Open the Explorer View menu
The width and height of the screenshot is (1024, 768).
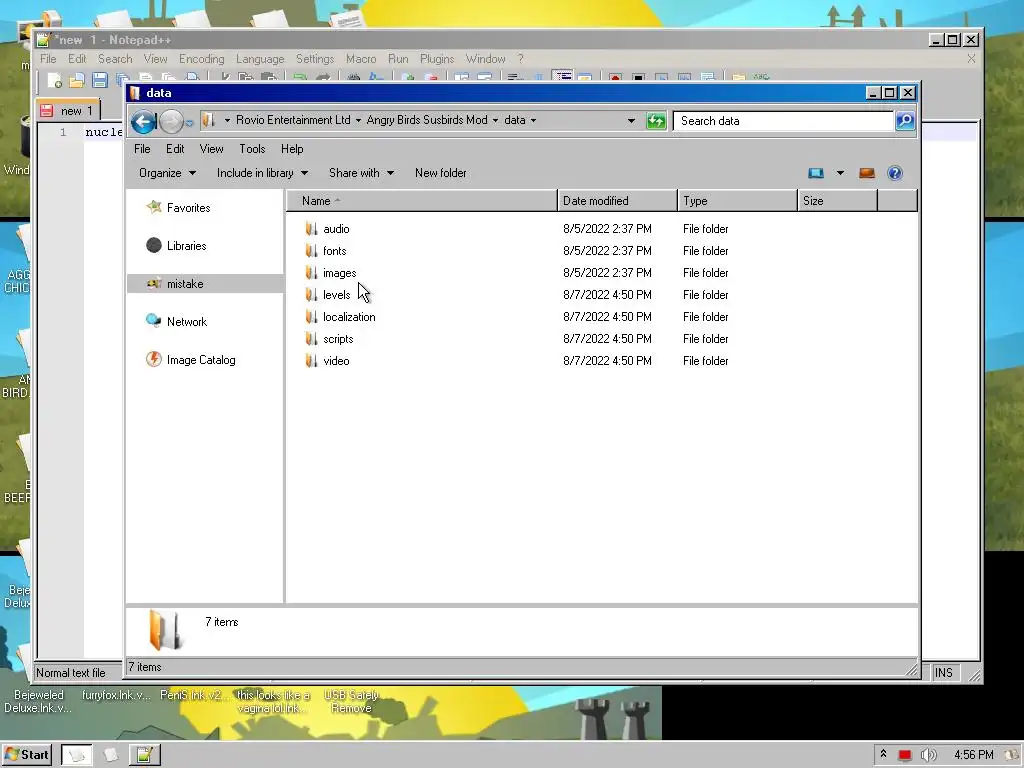[x=211, y=149]
